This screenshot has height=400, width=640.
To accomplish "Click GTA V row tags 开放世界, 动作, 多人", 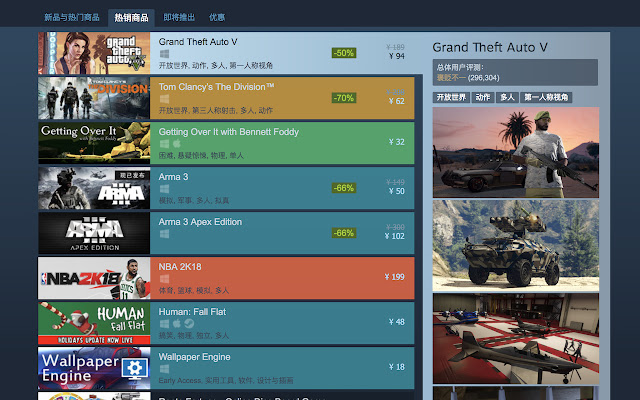I will point(216,65).
